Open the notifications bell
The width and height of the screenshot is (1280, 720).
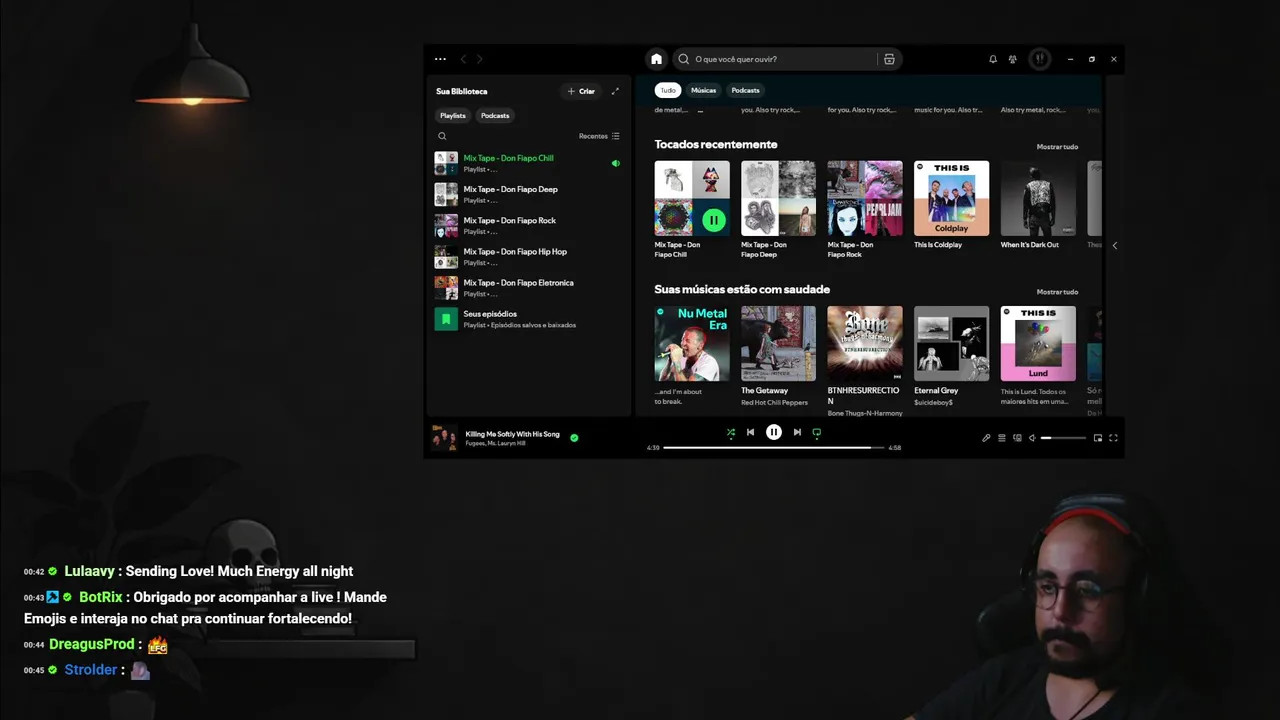point(993,59)
